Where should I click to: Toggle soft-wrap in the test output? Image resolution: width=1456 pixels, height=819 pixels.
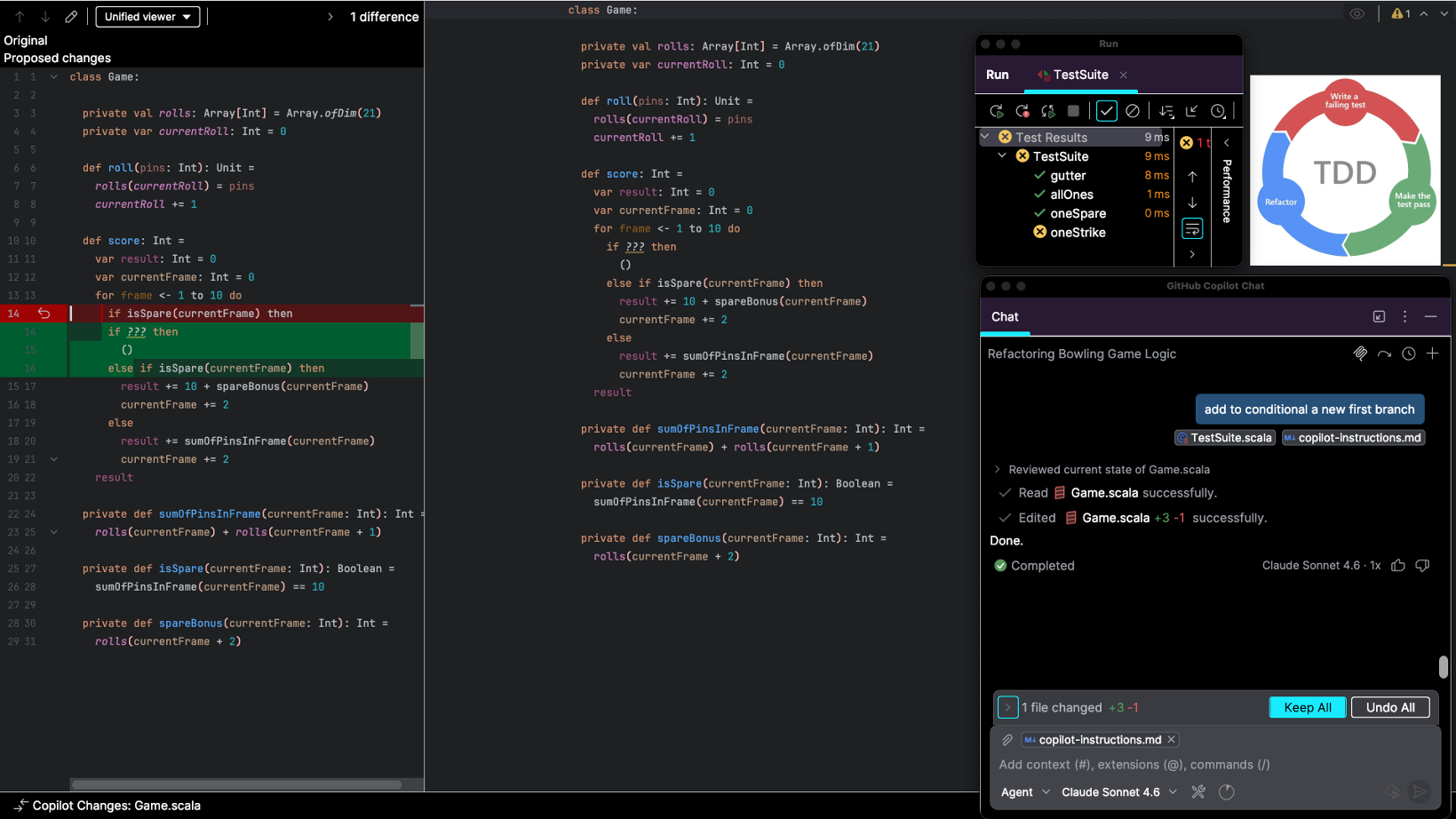pos(1192,229)
